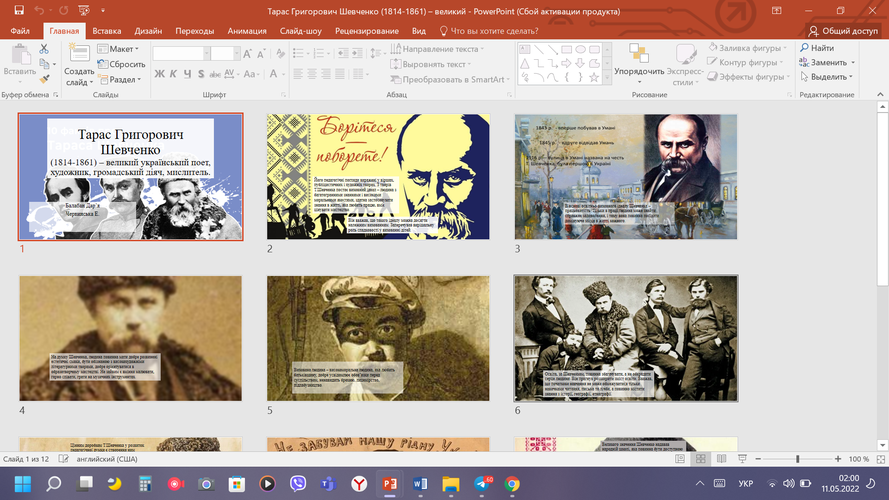Screen dimensions: 889x500
Task: Start slideshow from beginning via quick access icon
Action: (84, 10)
